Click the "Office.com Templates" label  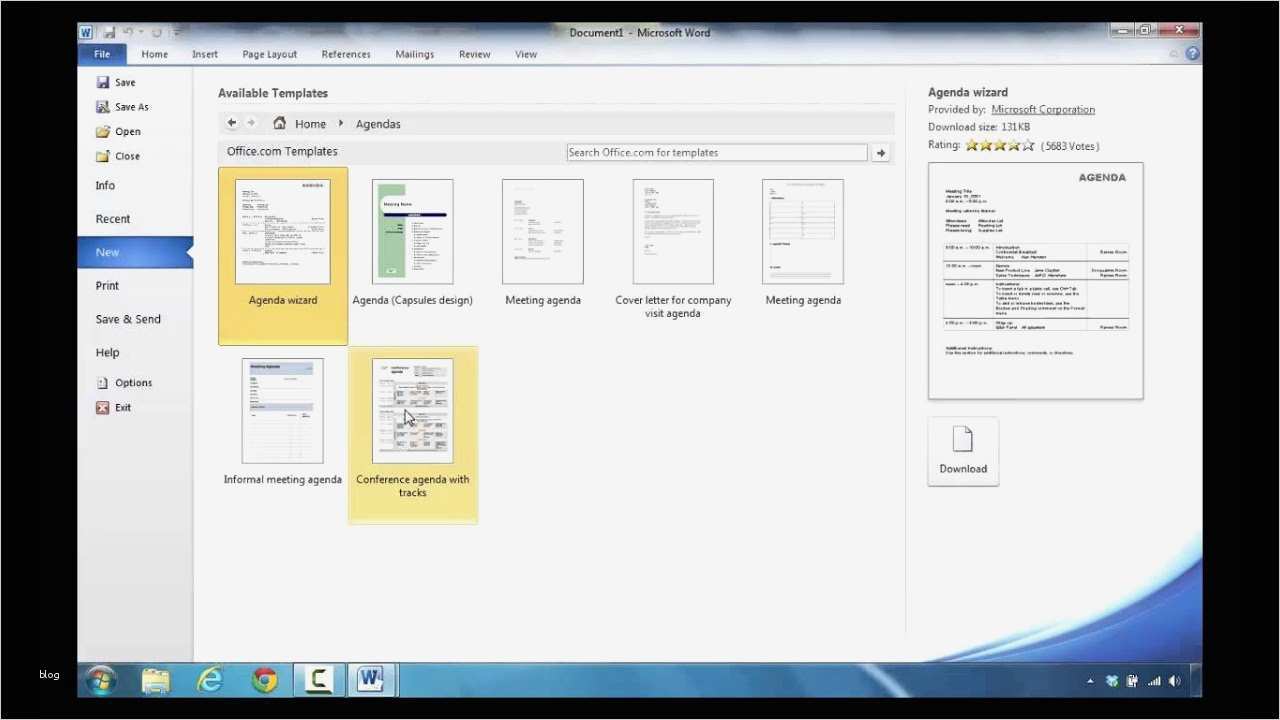[282, 152]
